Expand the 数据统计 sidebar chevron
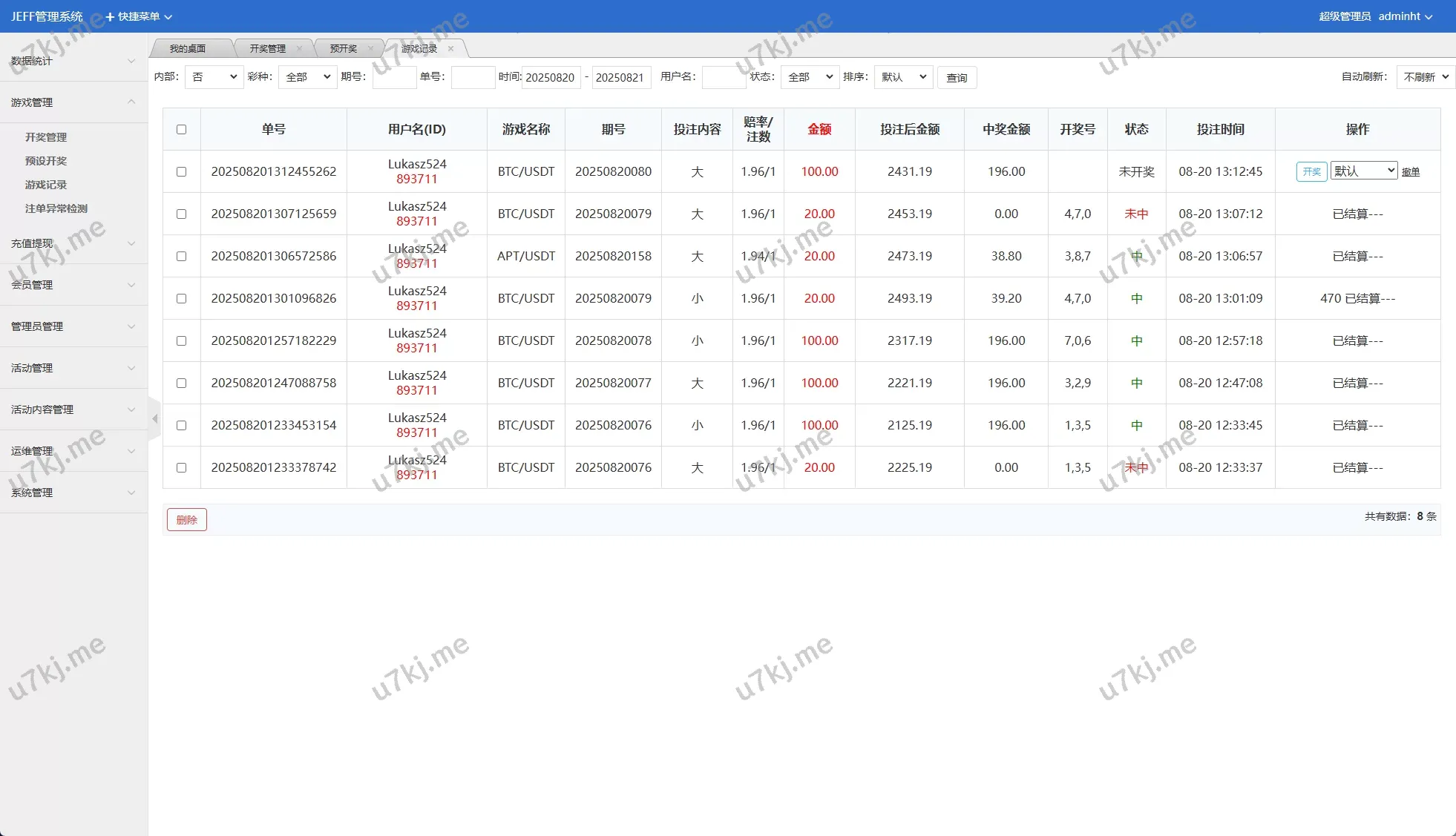The image size is (1456, 836). pyautogui.click(x=131, y=61)
